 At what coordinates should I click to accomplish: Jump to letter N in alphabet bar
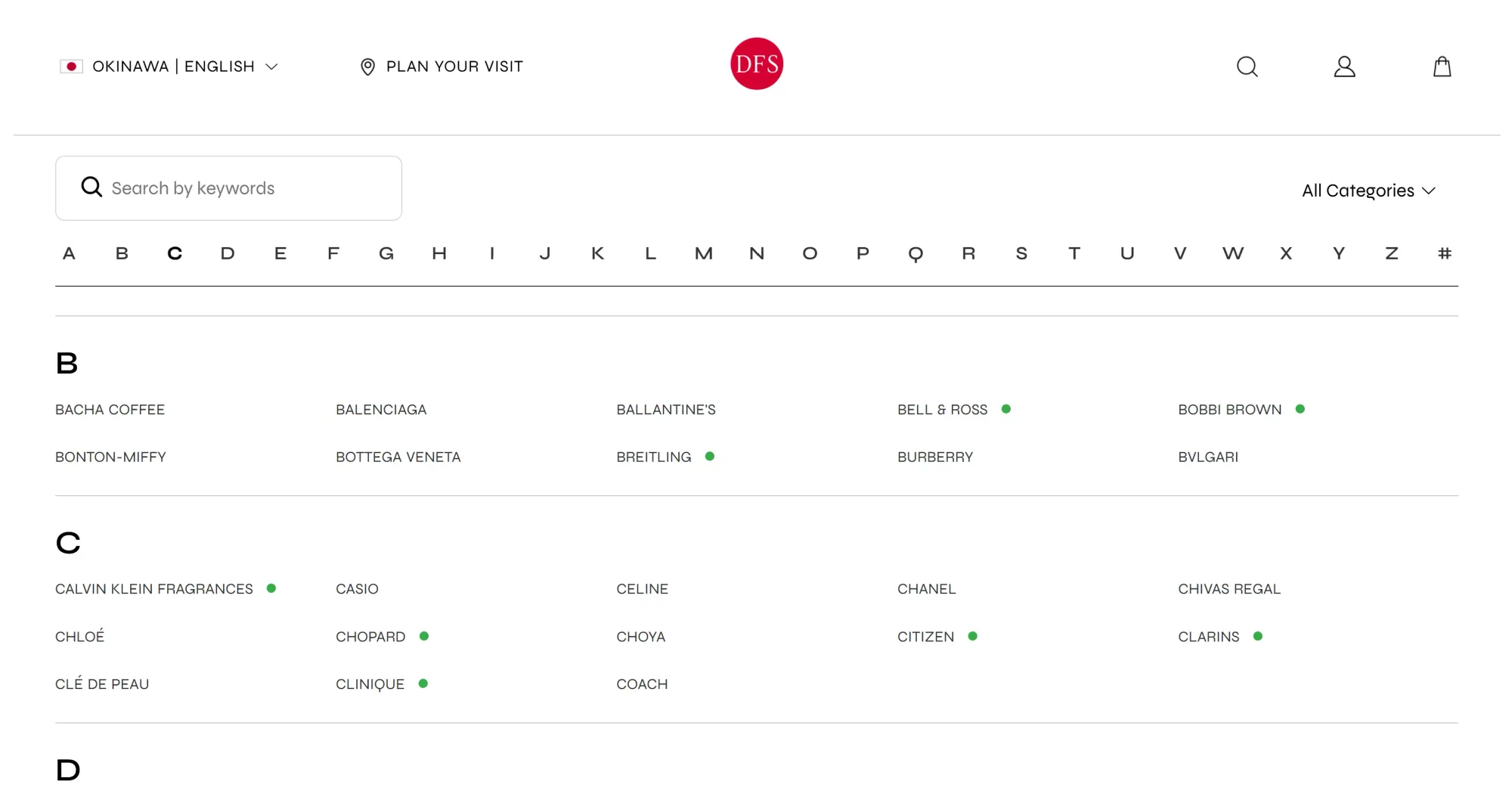coord(757,253)
